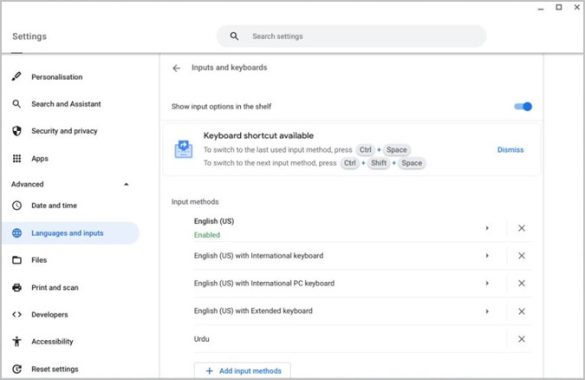The width and height of the screenshot is (585, 380).
Task: Expand English (US) with International PC keyboard
Action: coord(487,283)
